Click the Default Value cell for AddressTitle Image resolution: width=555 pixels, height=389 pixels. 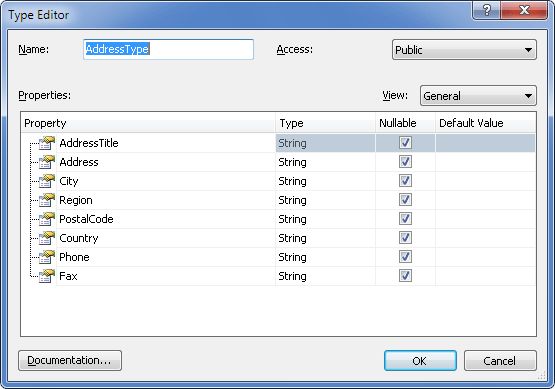[x=485, y=143]
